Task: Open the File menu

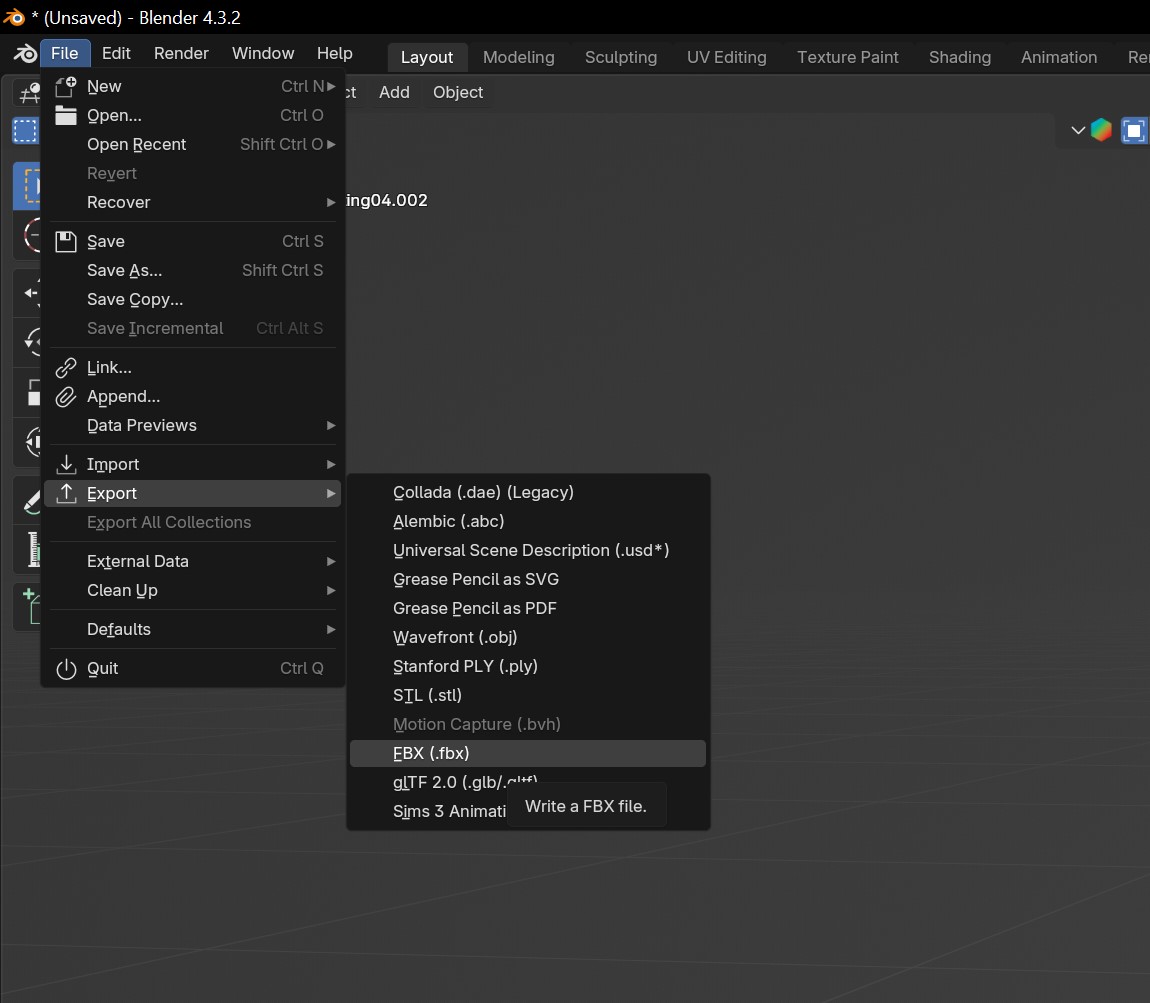Action: [x=65, y=54]
